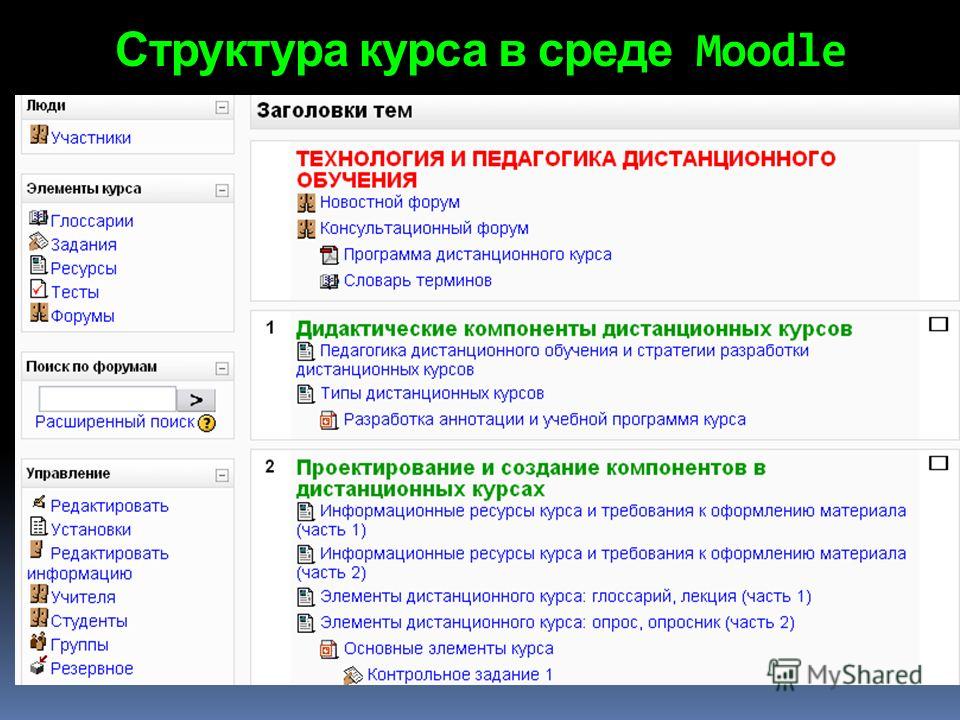Open Элементы курса: опрос, опросник link
Image resolution: width=960 pixels, height=720 pixels.
pyautogui.click(x=557, y=623)
